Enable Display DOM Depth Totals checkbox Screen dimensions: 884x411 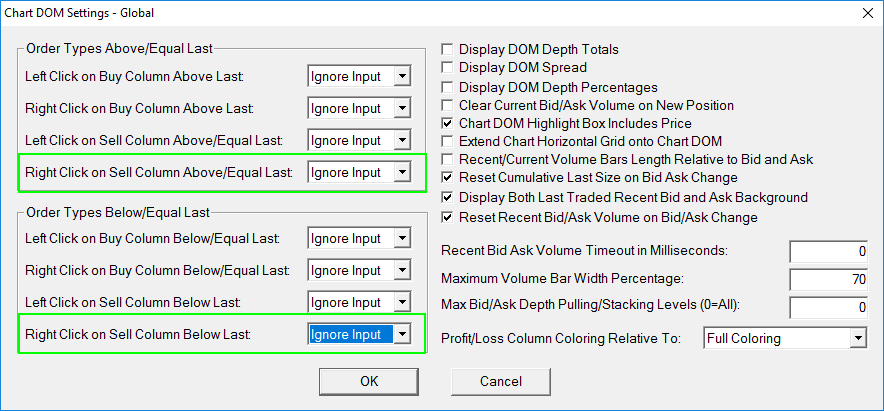click(x=448, y=49)
